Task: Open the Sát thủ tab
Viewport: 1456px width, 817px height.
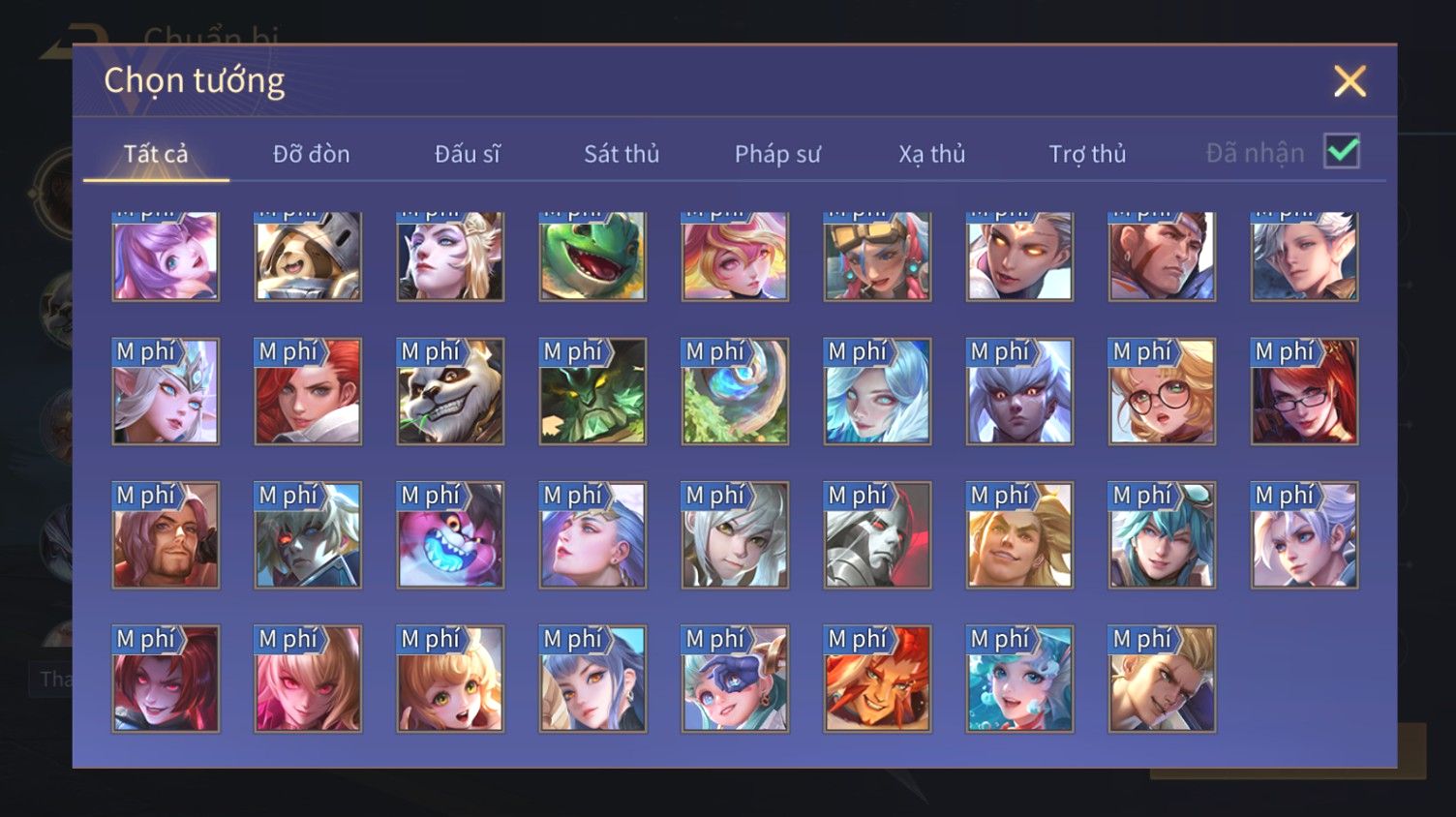Action: coord(622,153)
